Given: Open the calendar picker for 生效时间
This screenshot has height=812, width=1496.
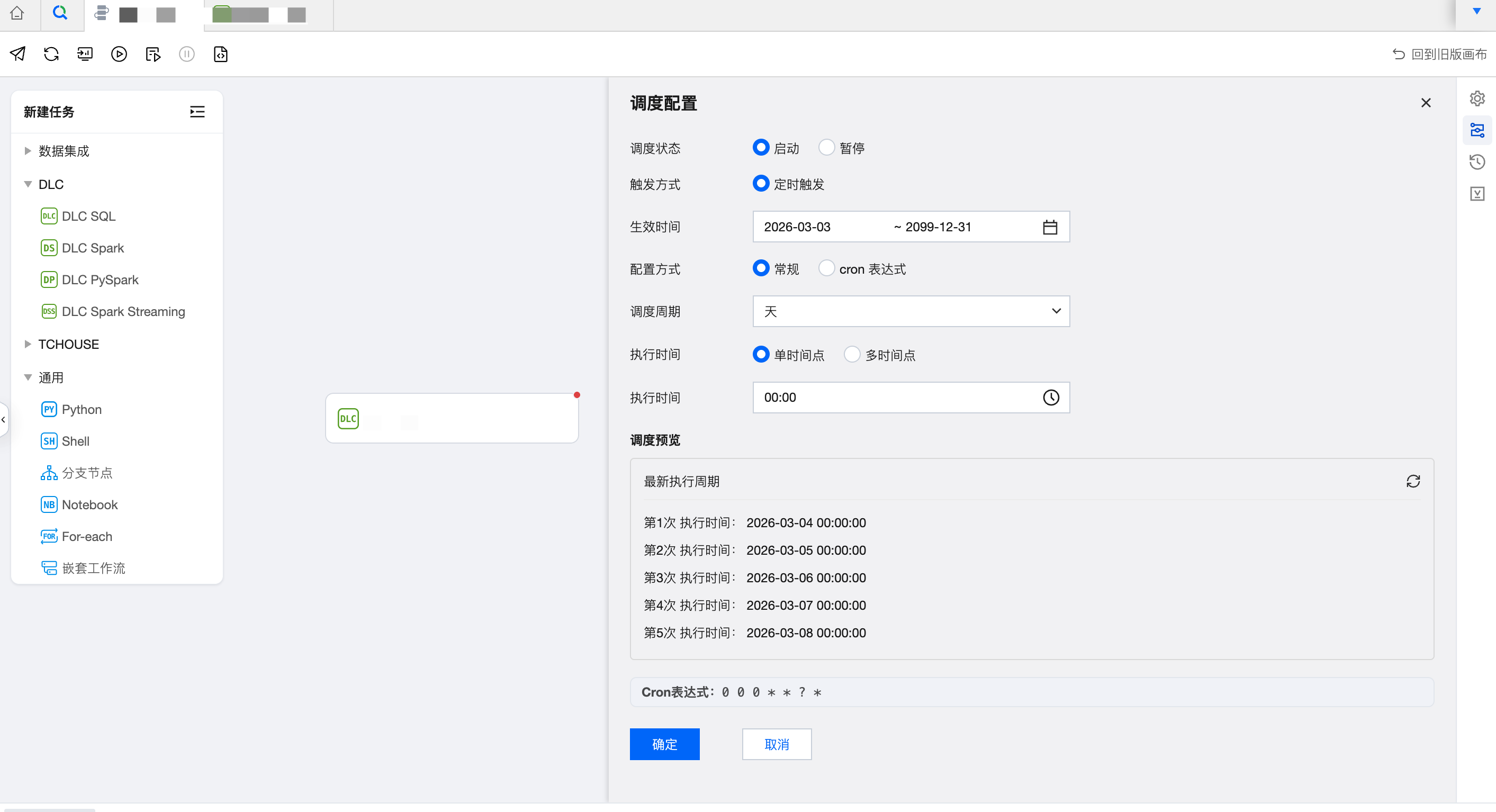Looking at the screenshot, I should coord(1049,227).
